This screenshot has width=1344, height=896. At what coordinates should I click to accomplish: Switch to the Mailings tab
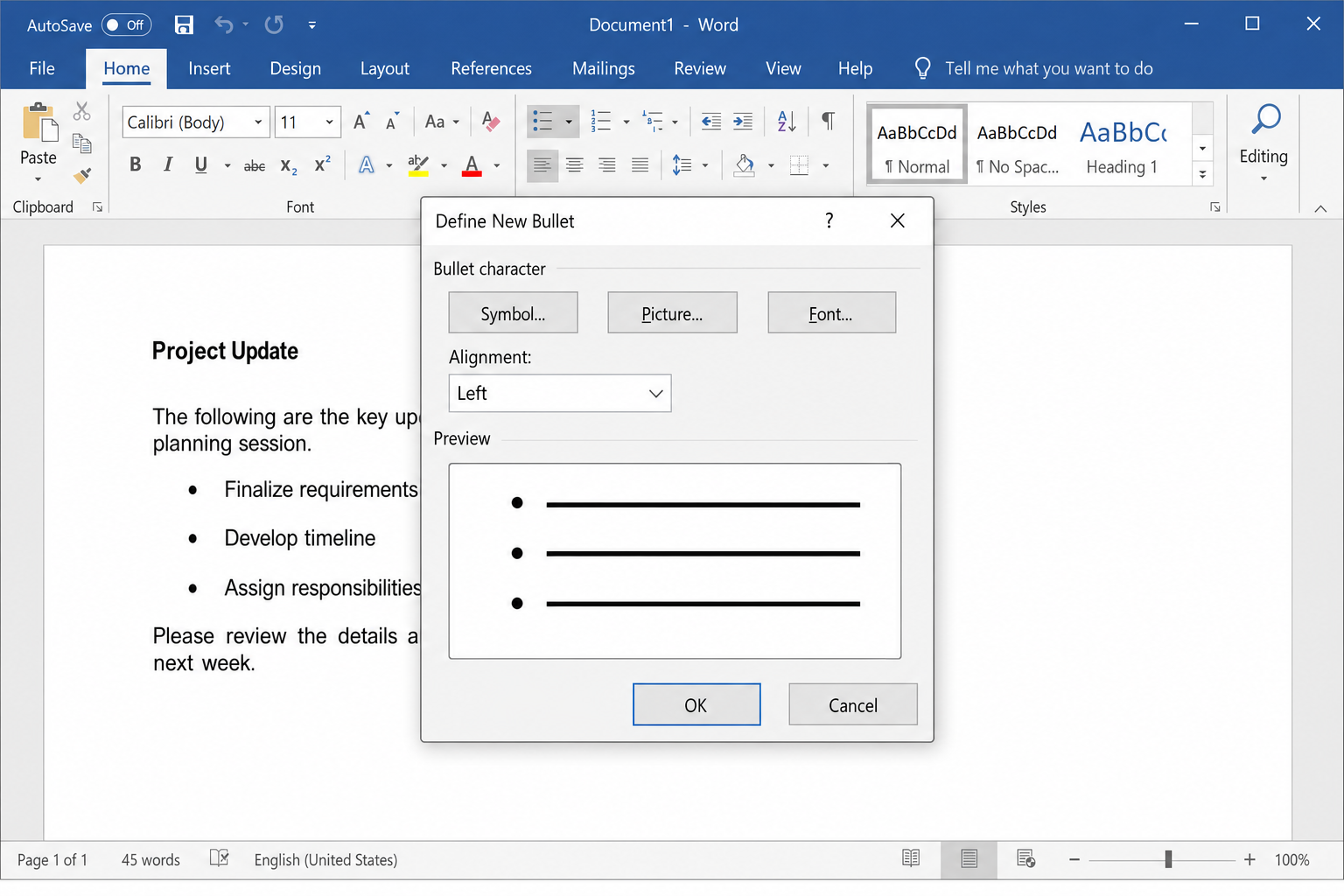coord(604,68)
